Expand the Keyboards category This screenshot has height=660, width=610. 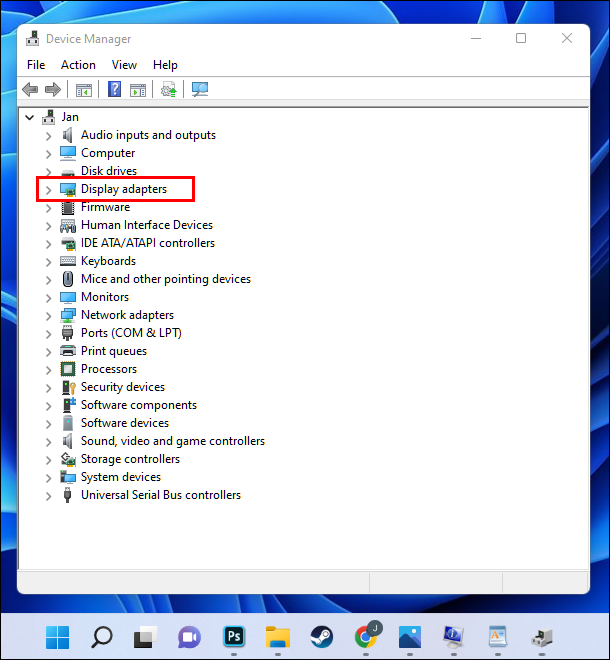coord(49,262)
